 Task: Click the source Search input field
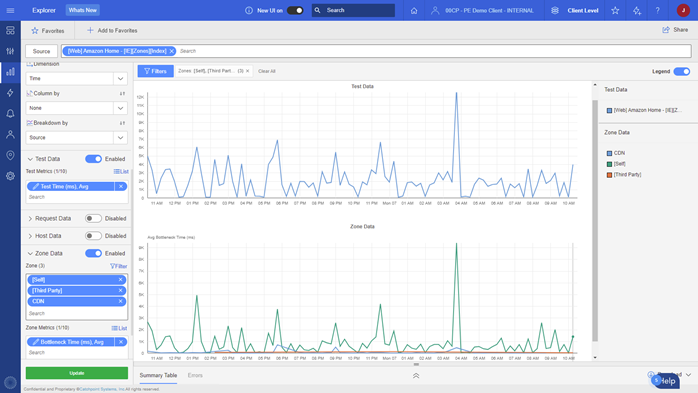(434, 51)
